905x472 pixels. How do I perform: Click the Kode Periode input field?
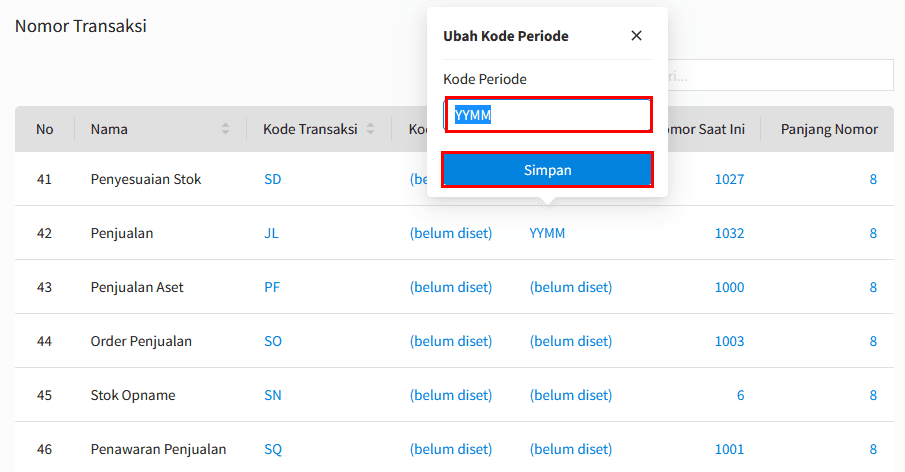click(548, 115)
